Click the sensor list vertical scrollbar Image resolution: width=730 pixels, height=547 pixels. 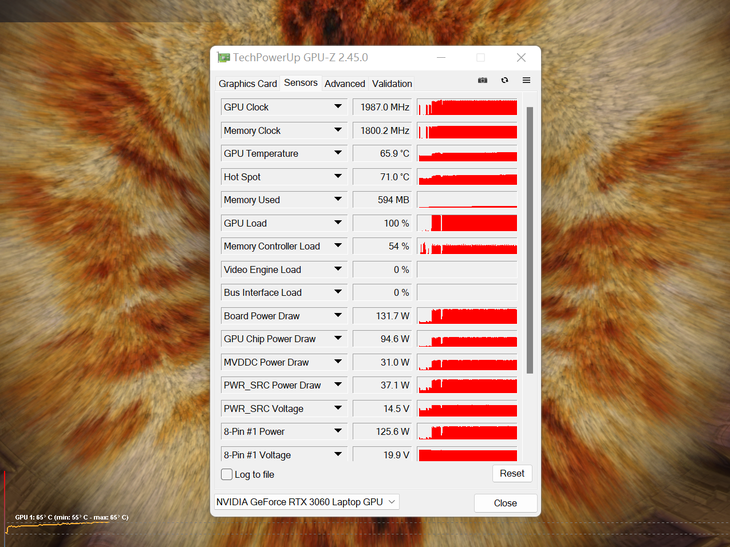point(529,240)
